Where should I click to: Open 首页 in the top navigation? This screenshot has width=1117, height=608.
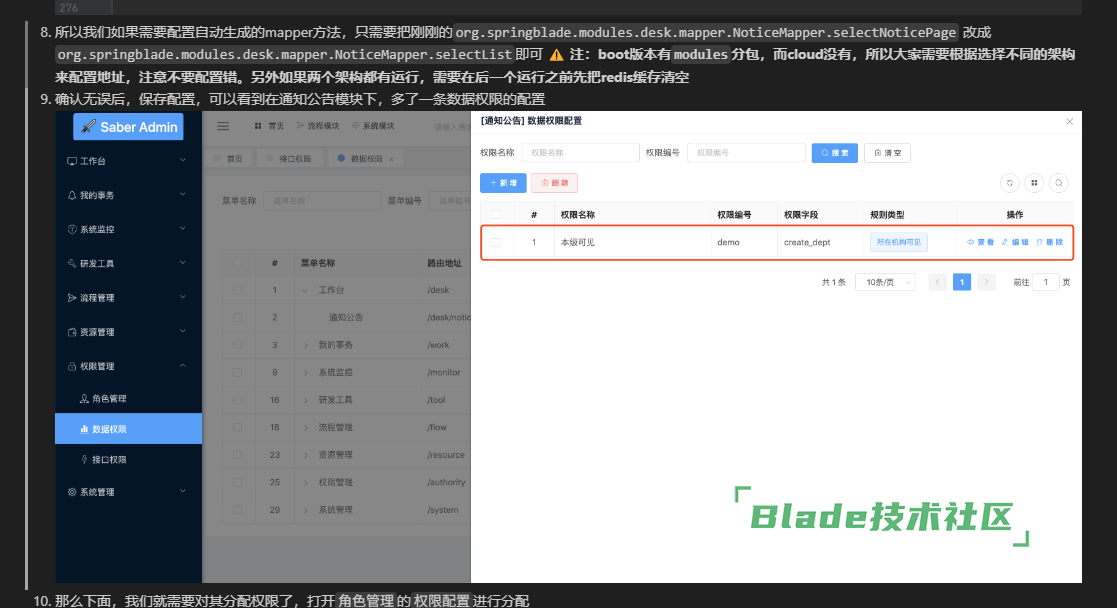point(269,126)
